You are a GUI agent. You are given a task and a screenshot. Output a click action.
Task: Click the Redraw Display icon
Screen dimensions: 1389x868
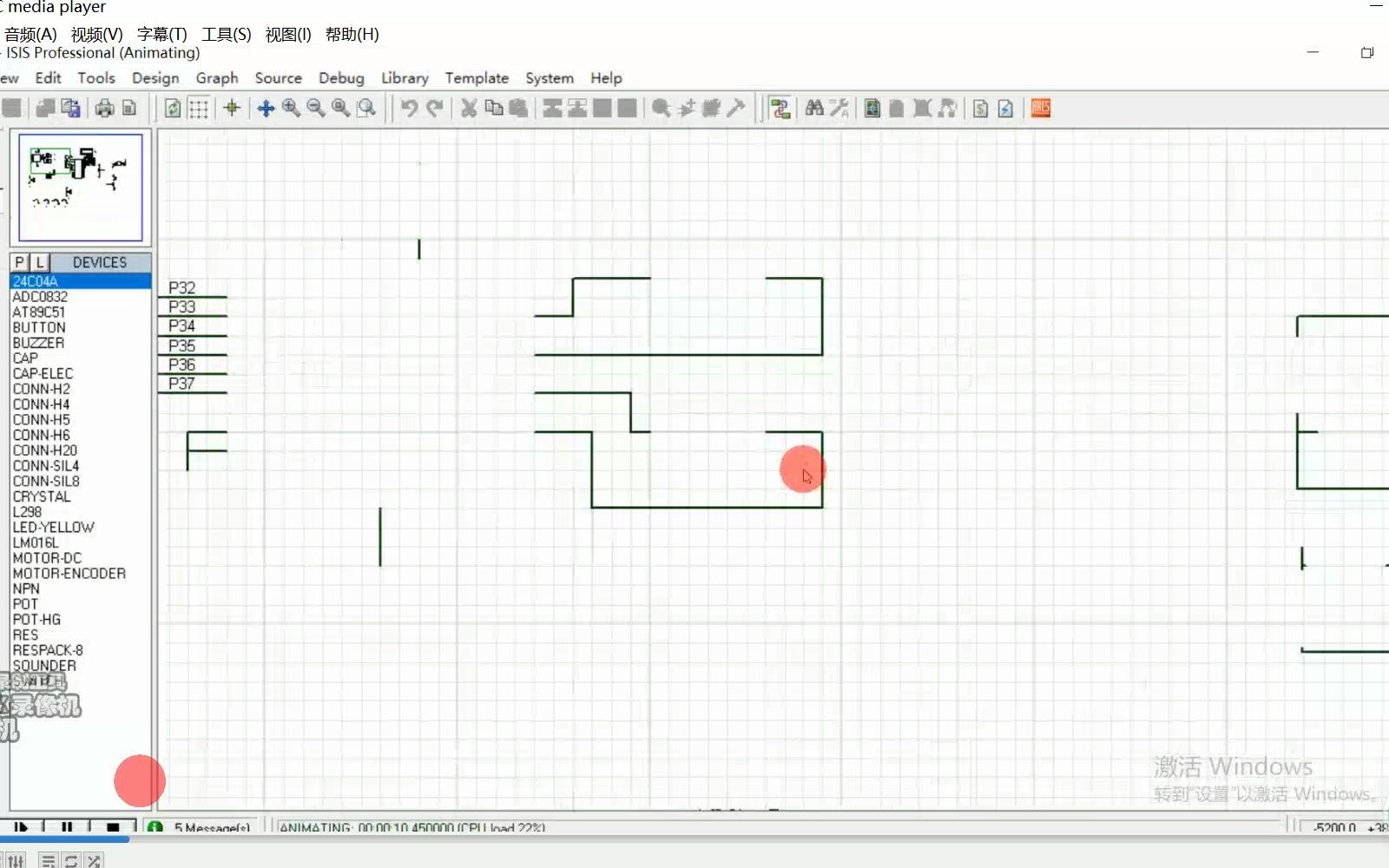(173, 108)
